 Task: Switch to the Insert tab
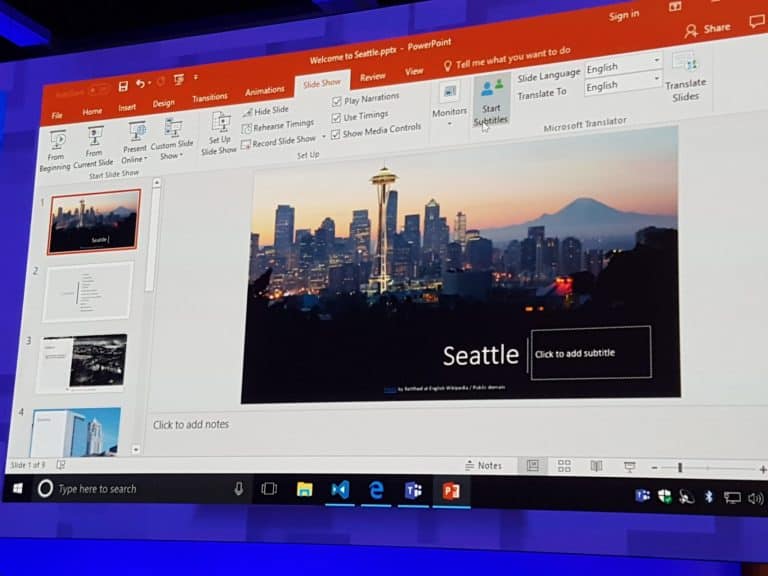click(127, 107)
